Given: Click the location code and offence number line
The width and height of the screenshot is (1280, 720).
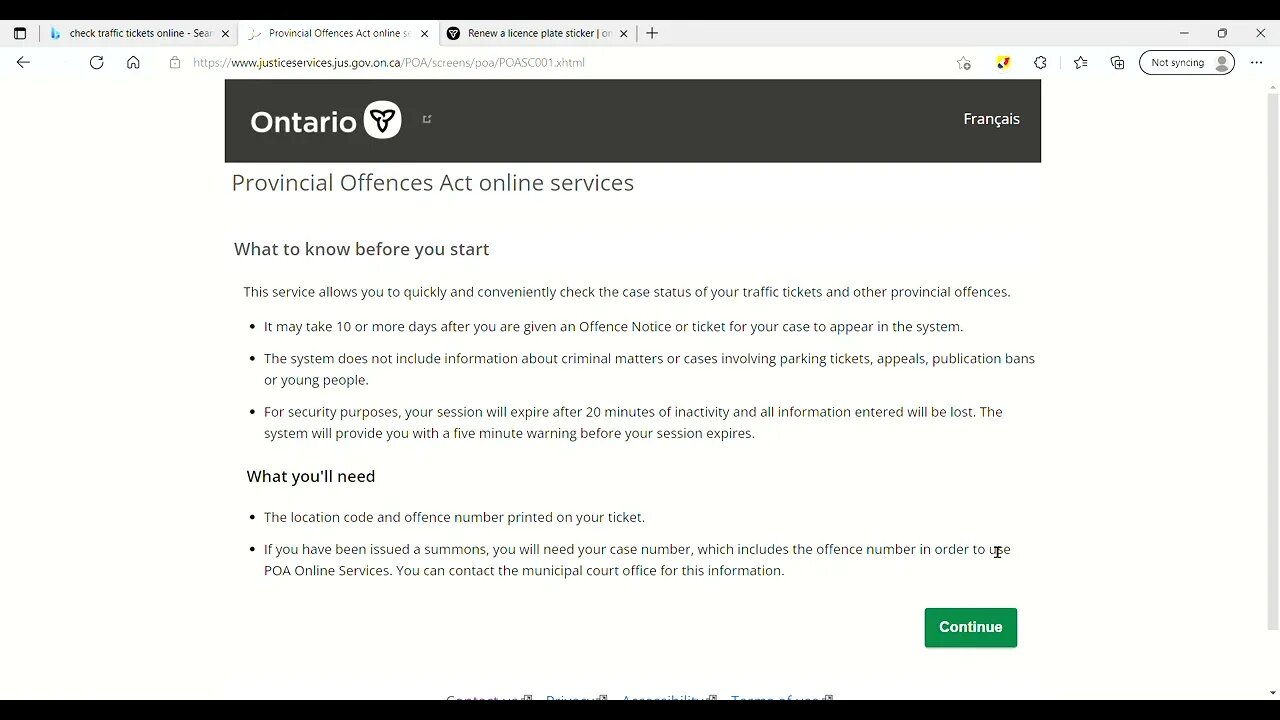Looking at the screenshot, I should pos(454,517).
